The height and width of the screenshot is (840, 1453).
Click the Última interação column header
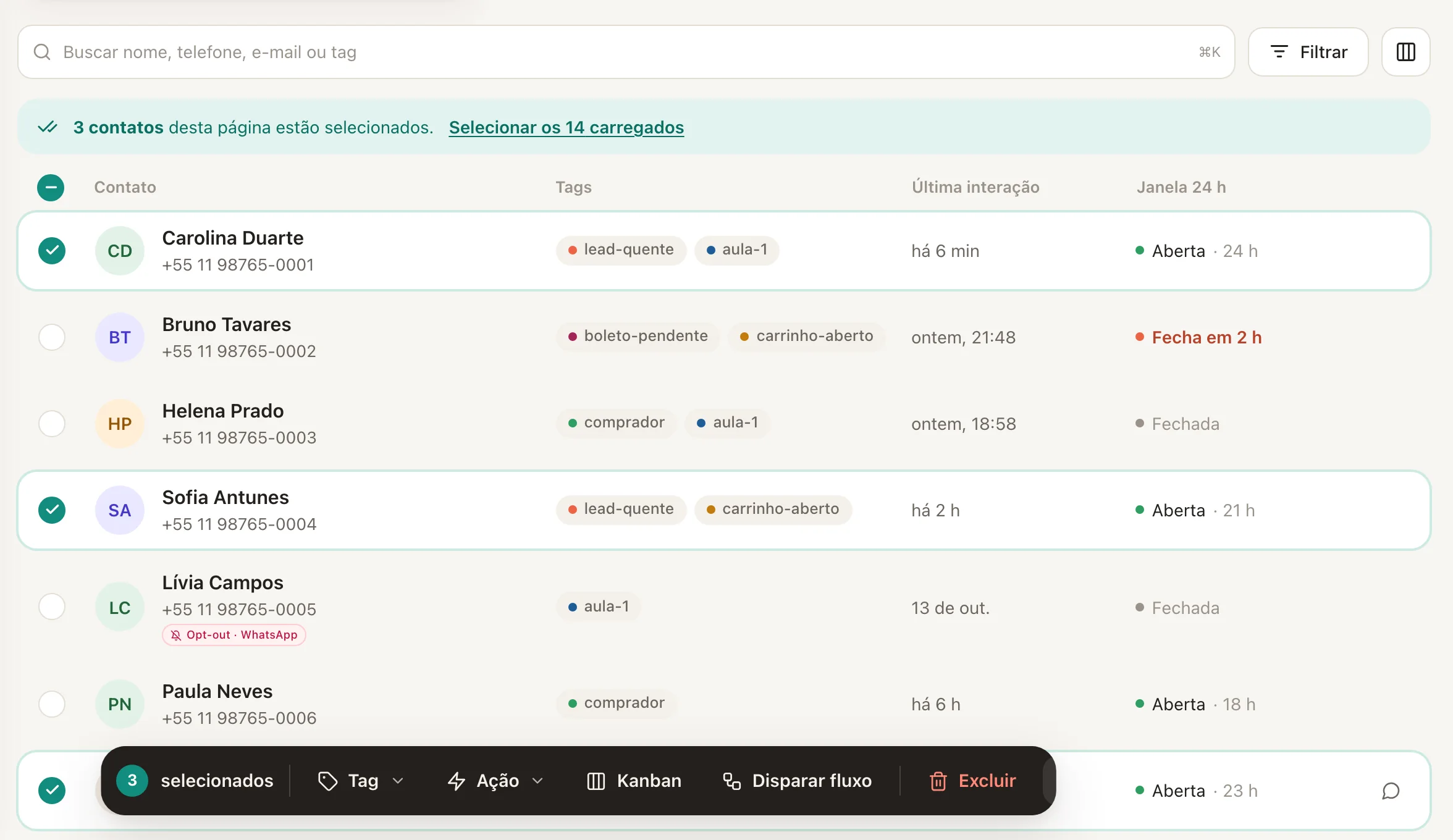(975, 187)
